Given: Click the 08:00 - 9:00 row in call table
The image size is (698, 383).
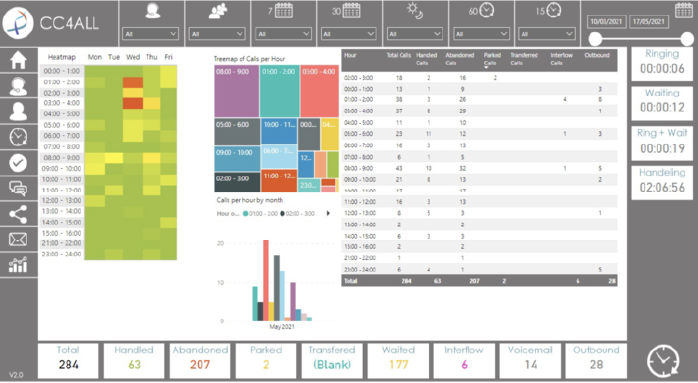Looking at the screenshot, I should click(479, 168).
